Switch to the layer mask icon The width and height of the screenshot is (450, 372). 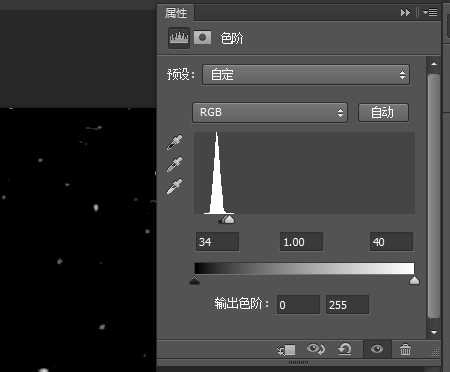(x=203, y=38)
